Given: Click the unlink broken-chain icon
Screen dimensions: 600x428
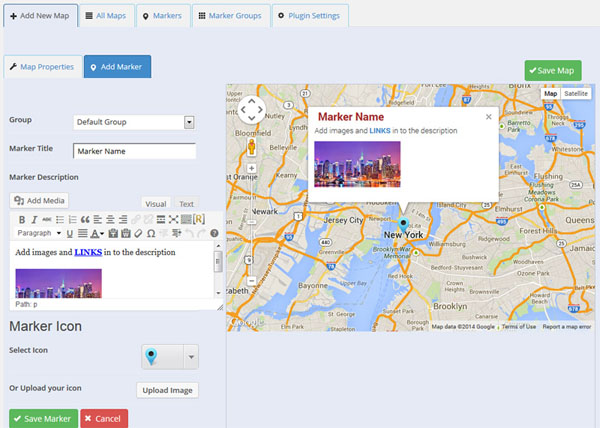Looking at the screenshot, I should (x=148, y=220).
